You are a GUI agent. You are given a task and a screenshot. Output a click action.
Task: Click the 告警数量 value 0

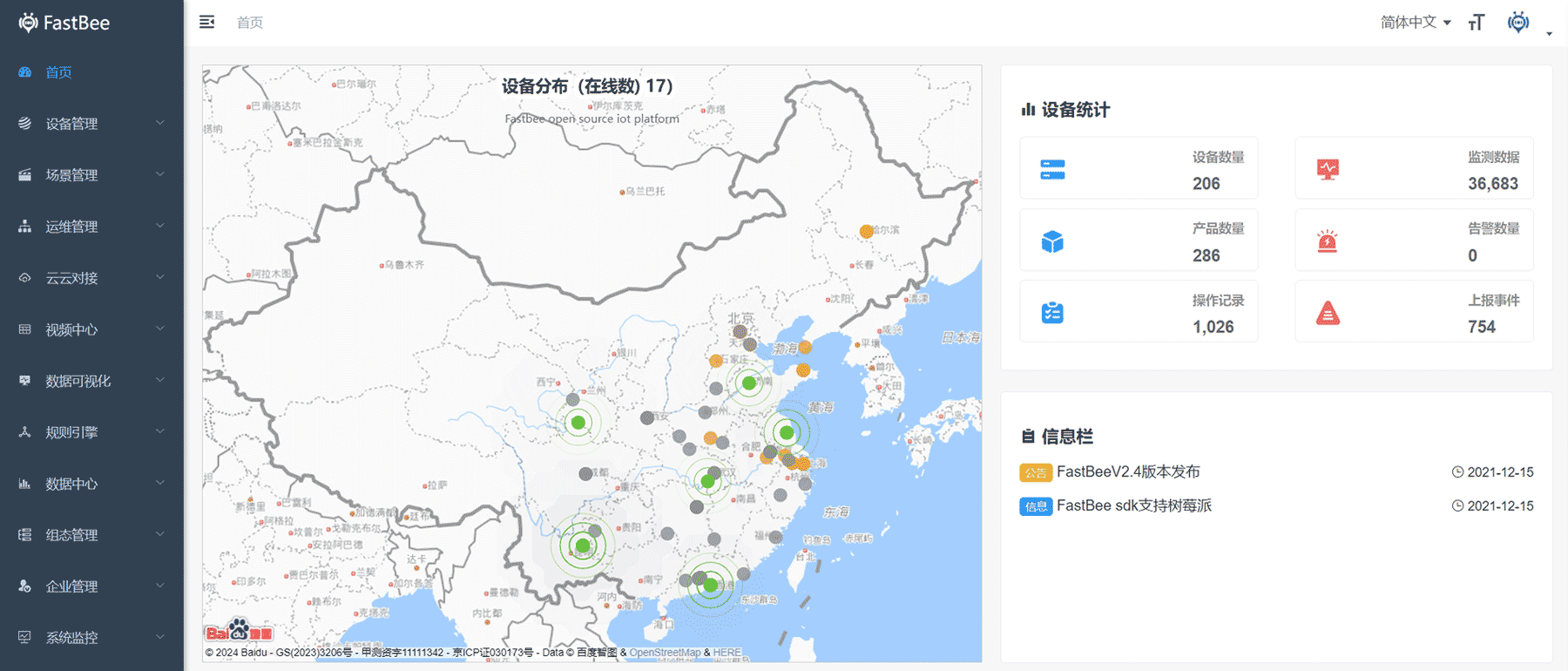[1472, 255]
